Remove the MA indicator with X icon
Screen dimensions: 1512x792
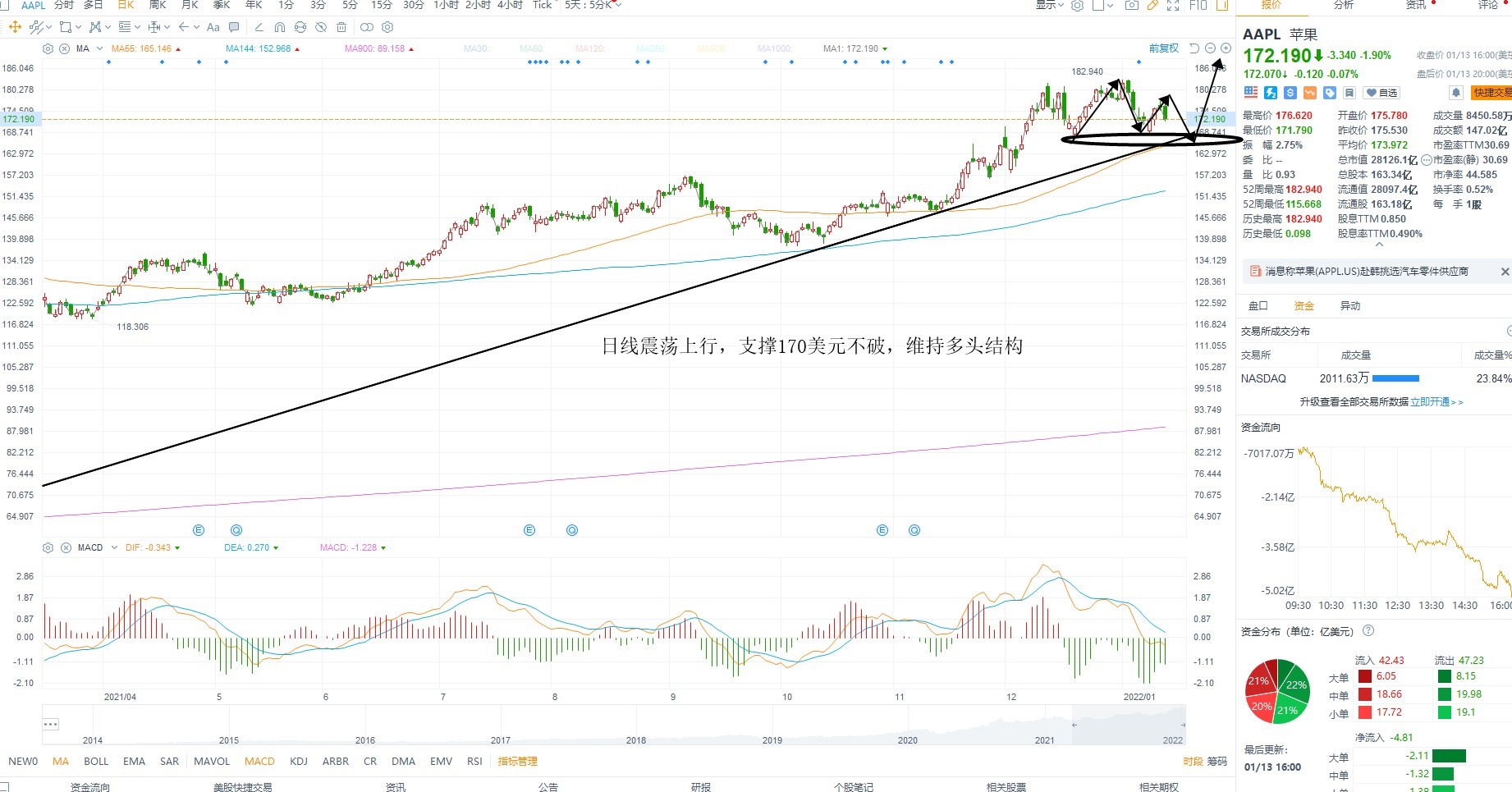(65, 48)
